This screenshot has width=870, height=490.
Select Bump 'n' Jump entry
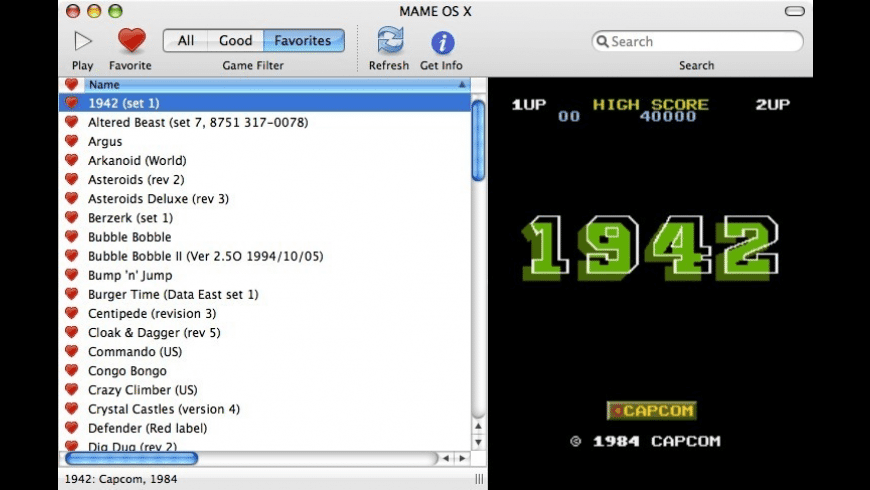265,275
